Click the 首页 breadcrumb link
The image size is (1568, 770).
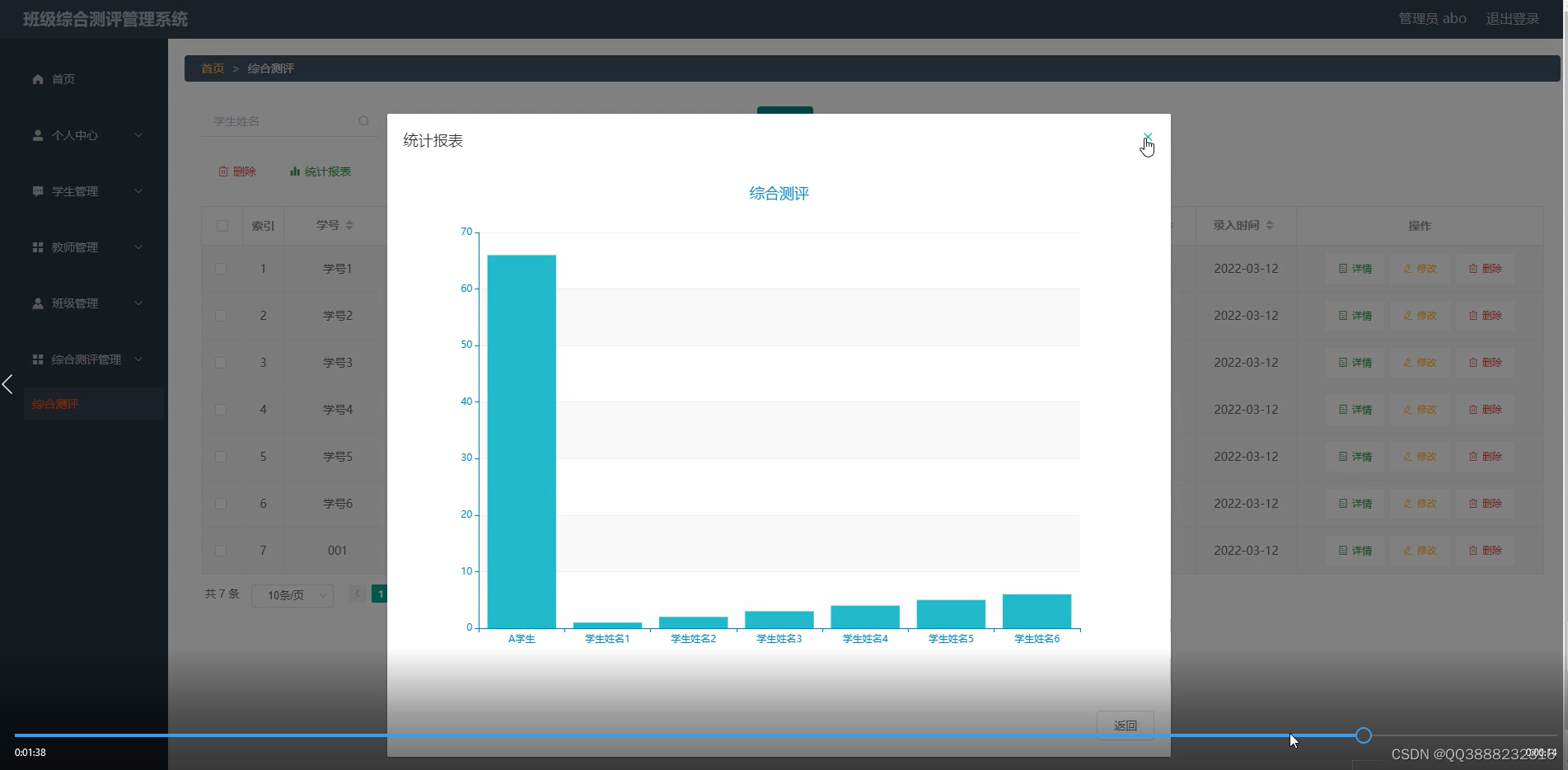point(213,68)
